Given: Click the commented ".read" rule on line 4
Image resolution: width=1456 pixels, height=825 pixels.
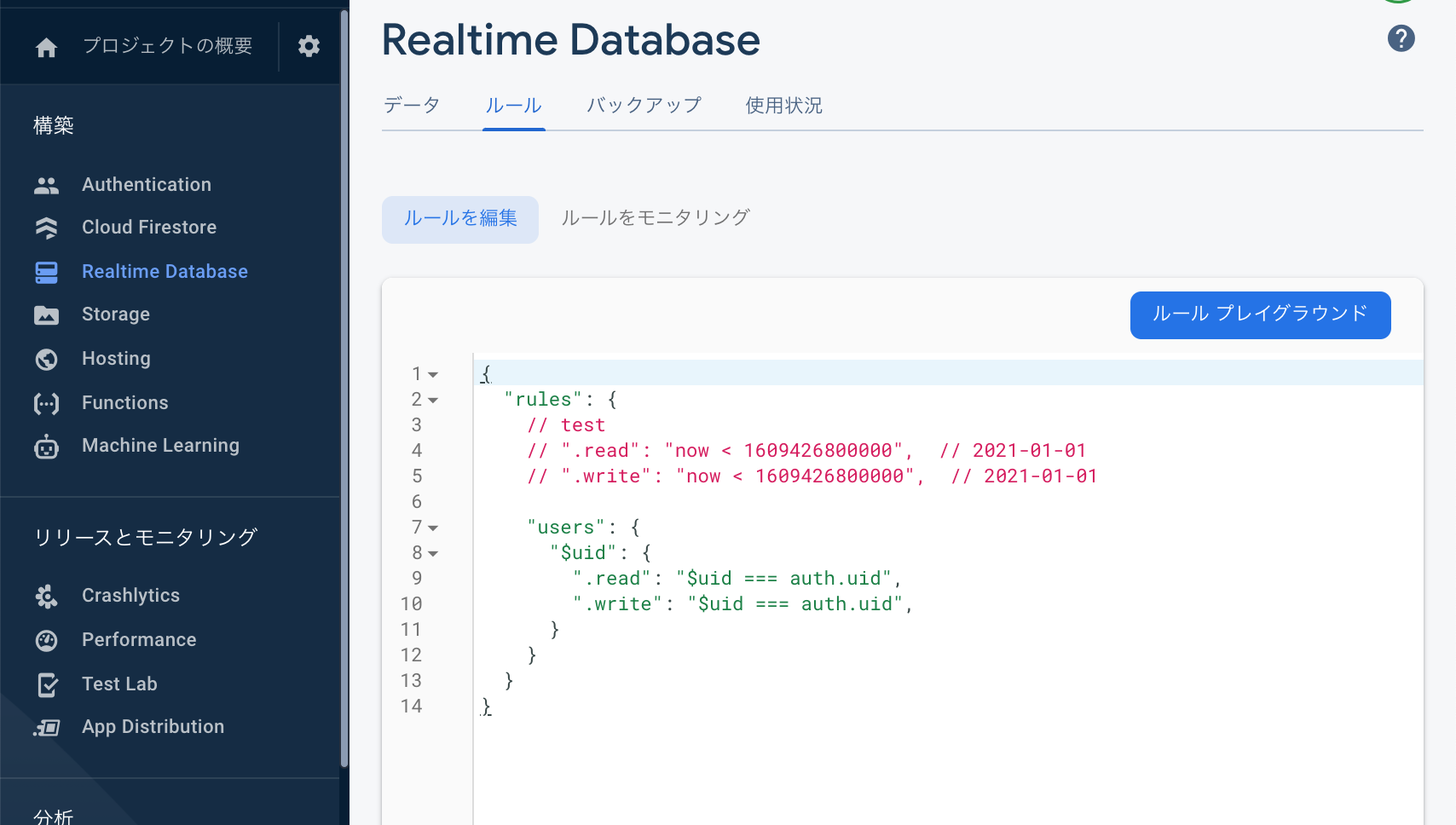Looking at the screenshot, I should [x=806, y=451].
